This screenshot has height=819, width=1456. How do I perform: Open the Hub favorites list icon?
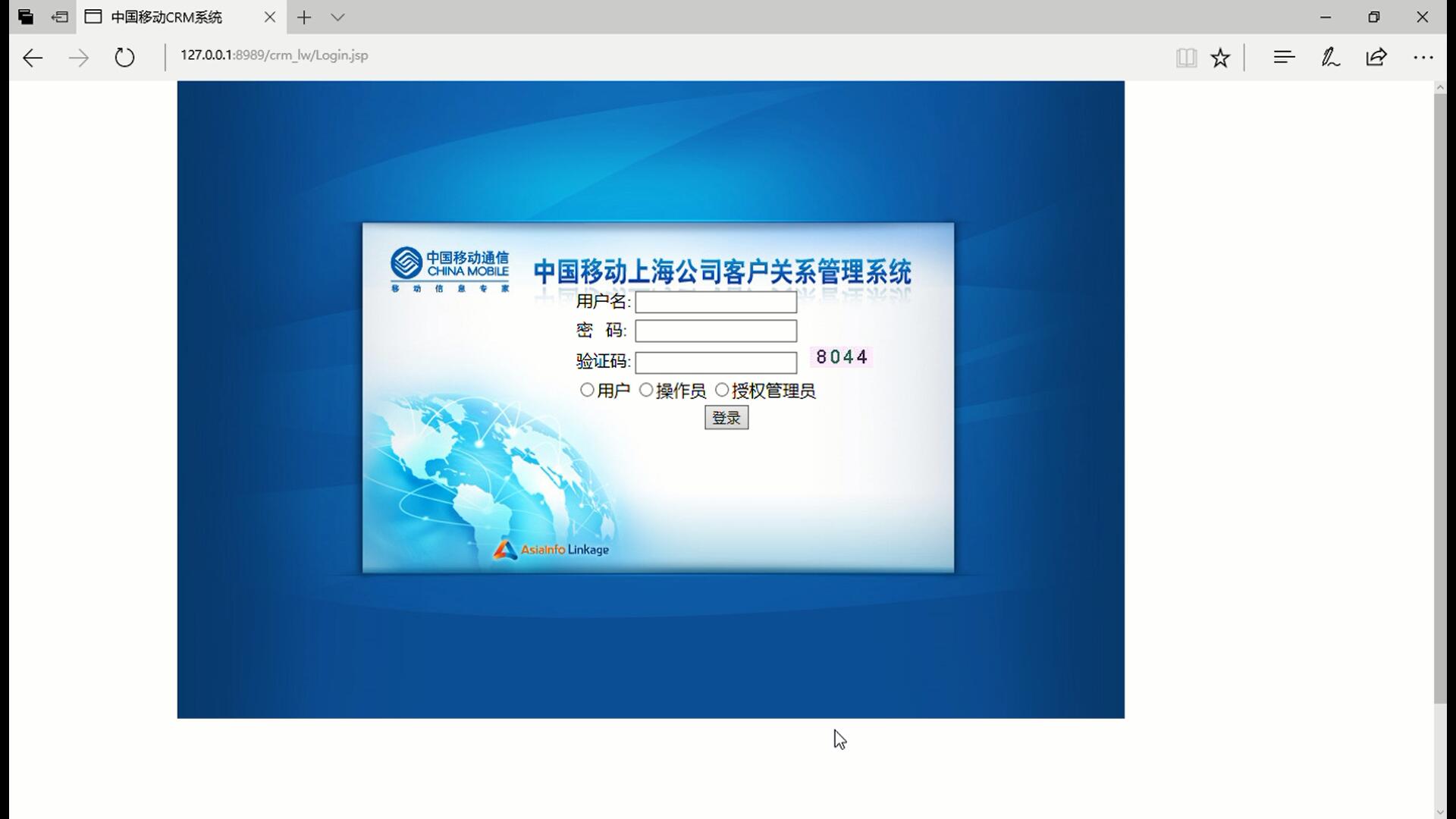coord(1284,57)
